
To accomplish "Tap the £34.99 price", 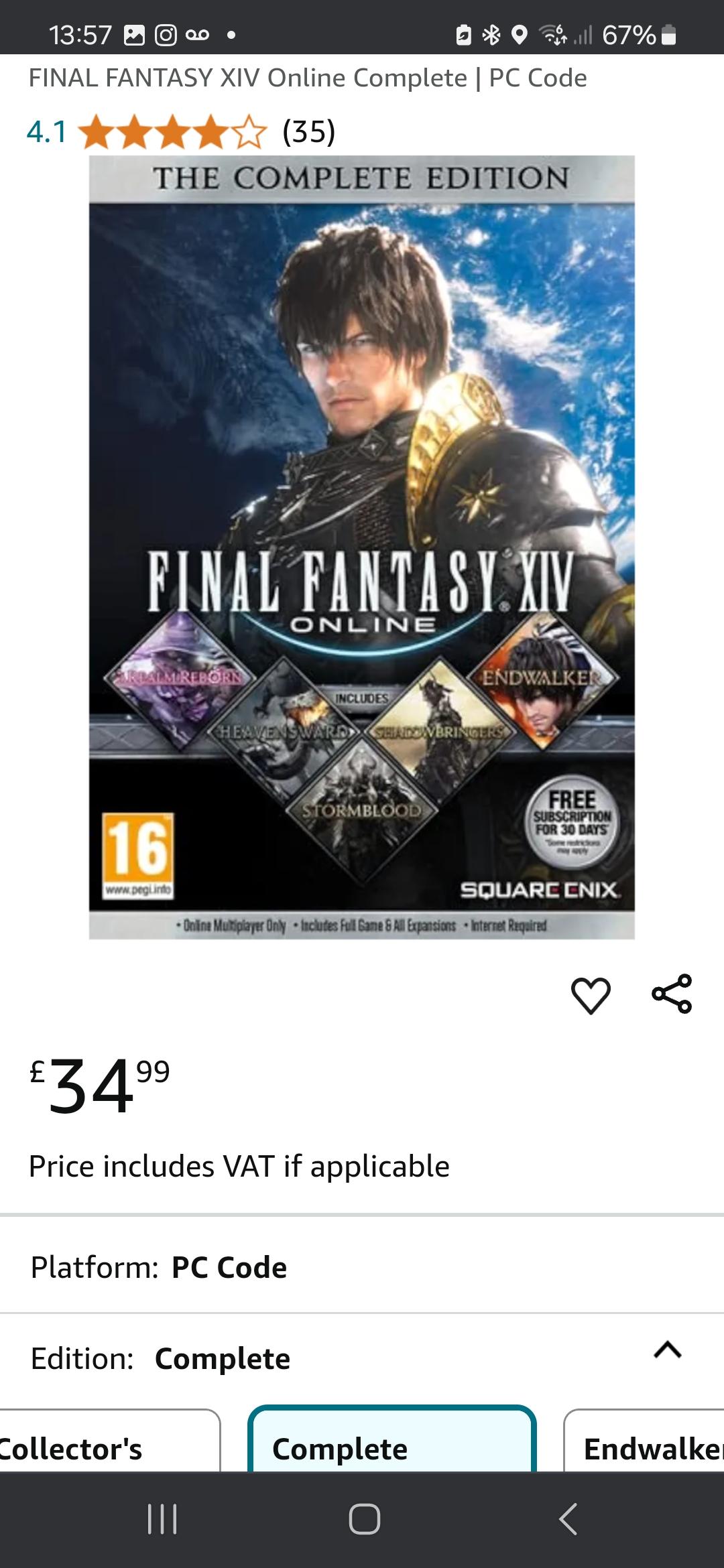I will tap(100, 1084).
